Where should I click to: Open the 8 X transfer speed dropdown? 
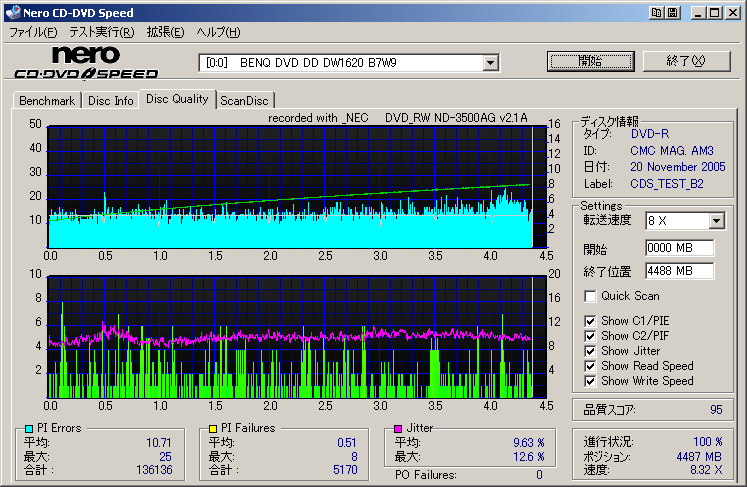[716, 221]
